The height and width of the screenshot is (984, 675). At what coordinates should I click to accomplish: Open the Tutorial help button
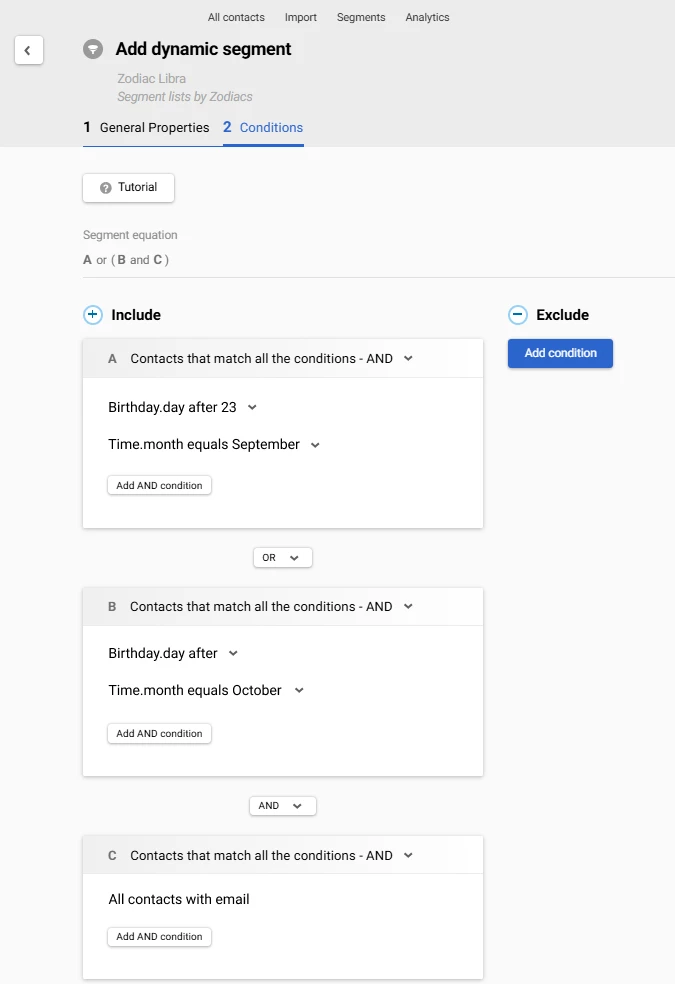tap(129, 188)
